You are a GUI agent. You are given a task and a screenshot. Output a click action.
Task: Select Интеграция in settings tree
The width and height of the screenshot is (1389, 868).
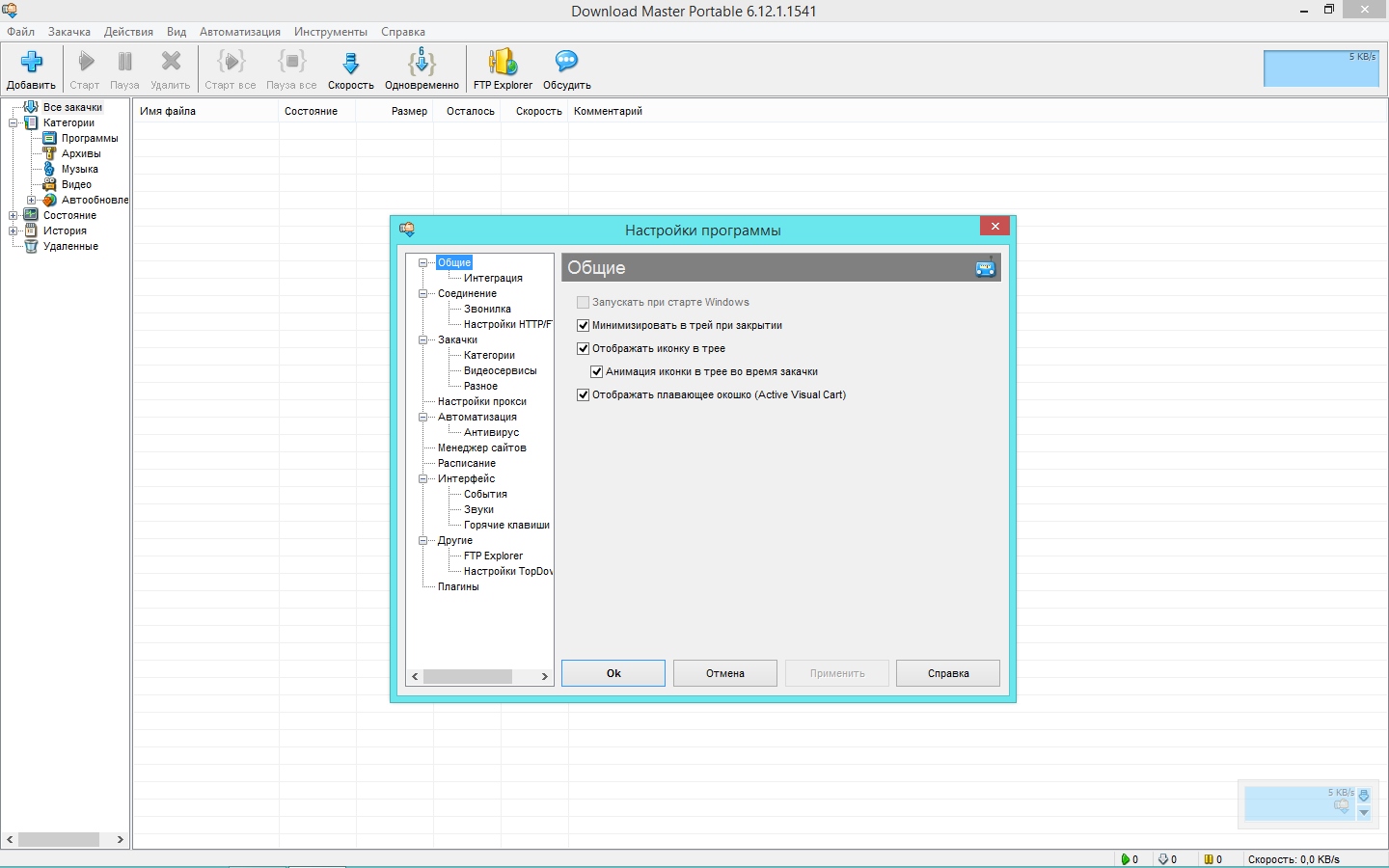point(493,278)
